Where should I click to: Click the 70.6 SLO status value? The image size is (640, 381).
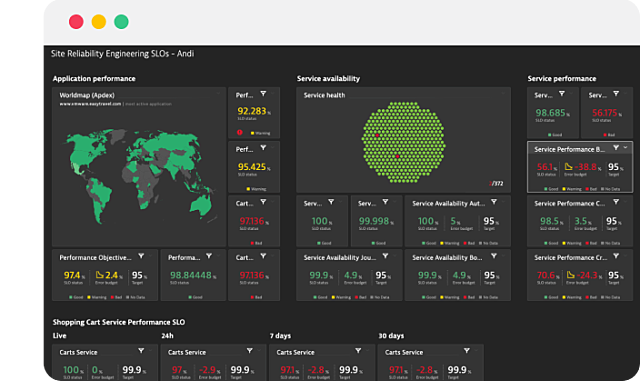pos(545,275)
